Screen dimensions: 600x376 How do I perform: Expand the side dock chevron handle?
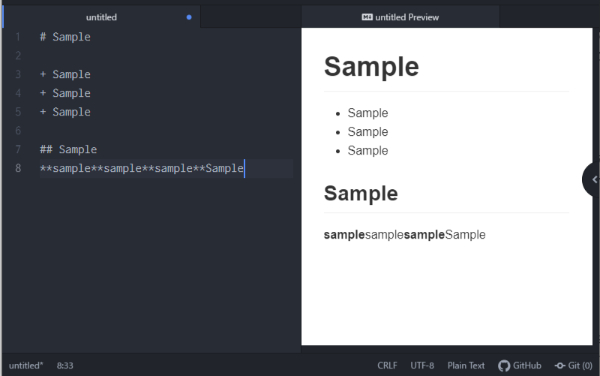592,179
